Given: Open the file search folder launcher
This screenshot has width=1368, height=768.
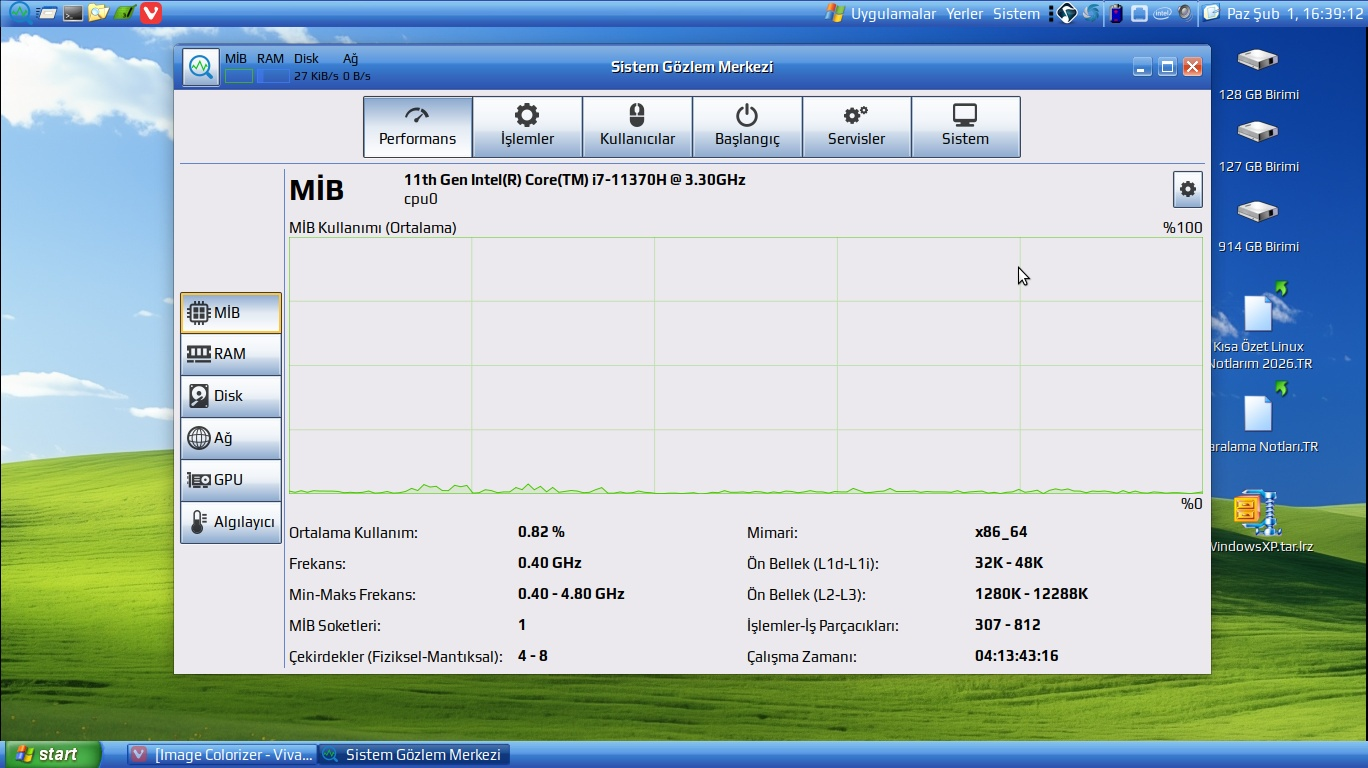Looking at the screenshot, I should [98, 13].
